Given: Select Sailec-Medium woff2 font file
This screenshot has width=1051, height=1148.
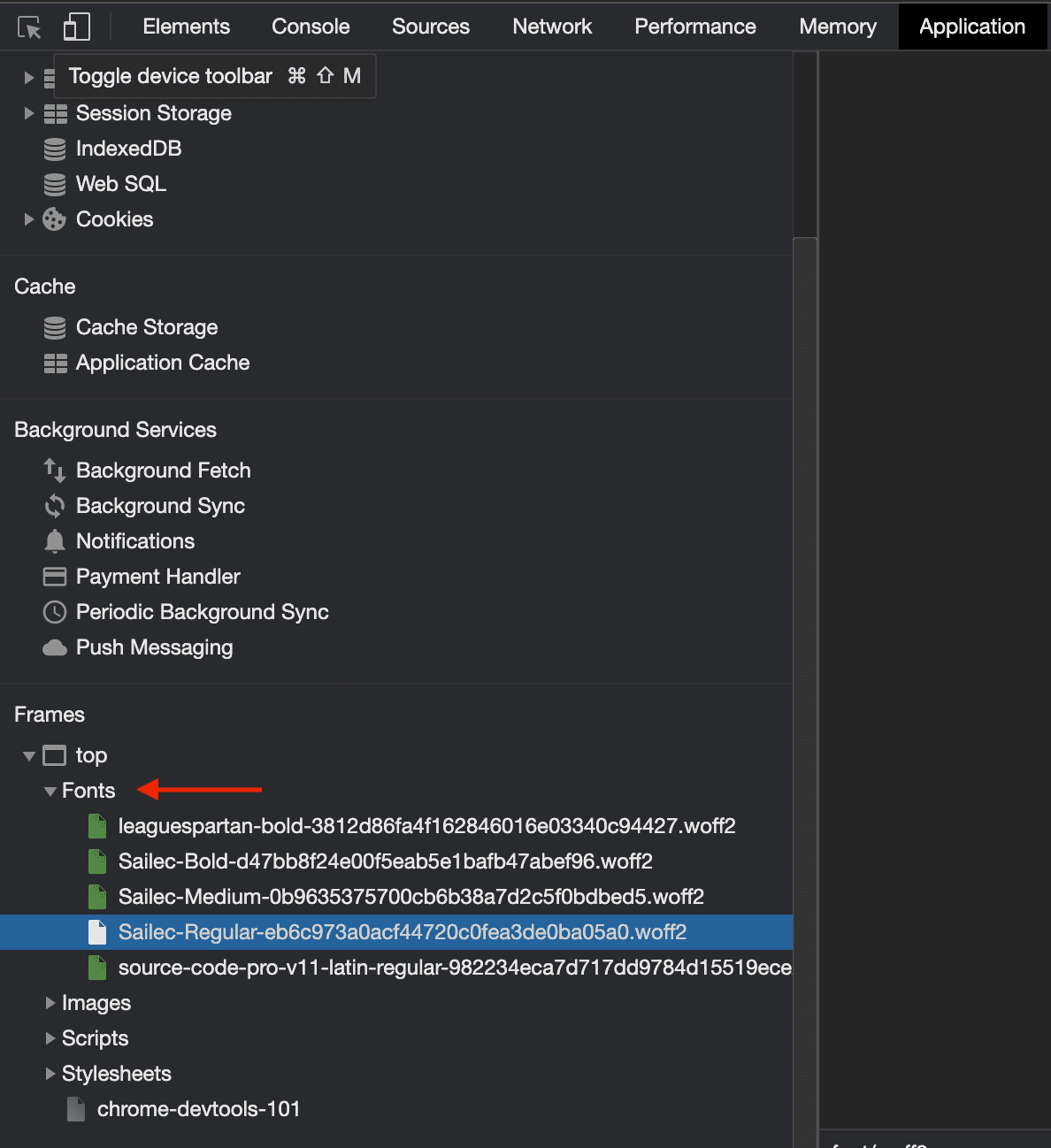Looking at the screenshot, I should point(411,897).
